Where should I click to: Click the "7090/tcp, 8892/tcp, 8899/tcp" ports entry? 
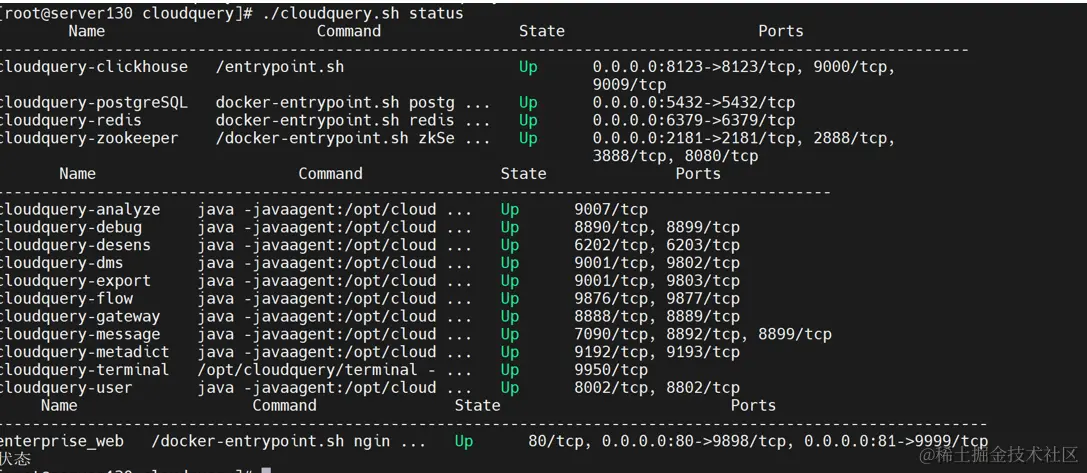pyautogui.click(x=703, y=334)
